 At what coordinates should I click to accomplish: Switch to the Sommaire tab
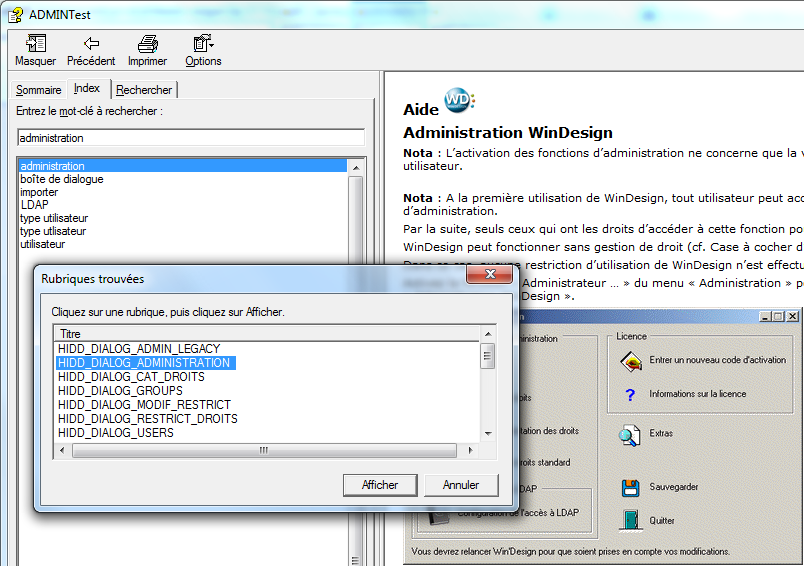tap(38, 90)
